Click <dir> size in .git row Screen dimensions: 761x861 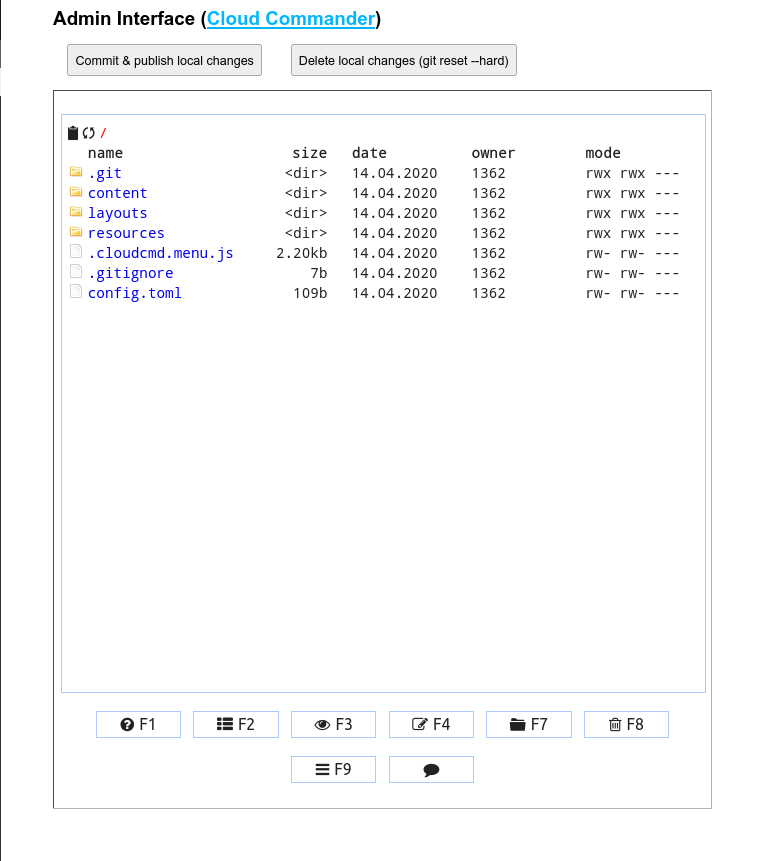306,173
